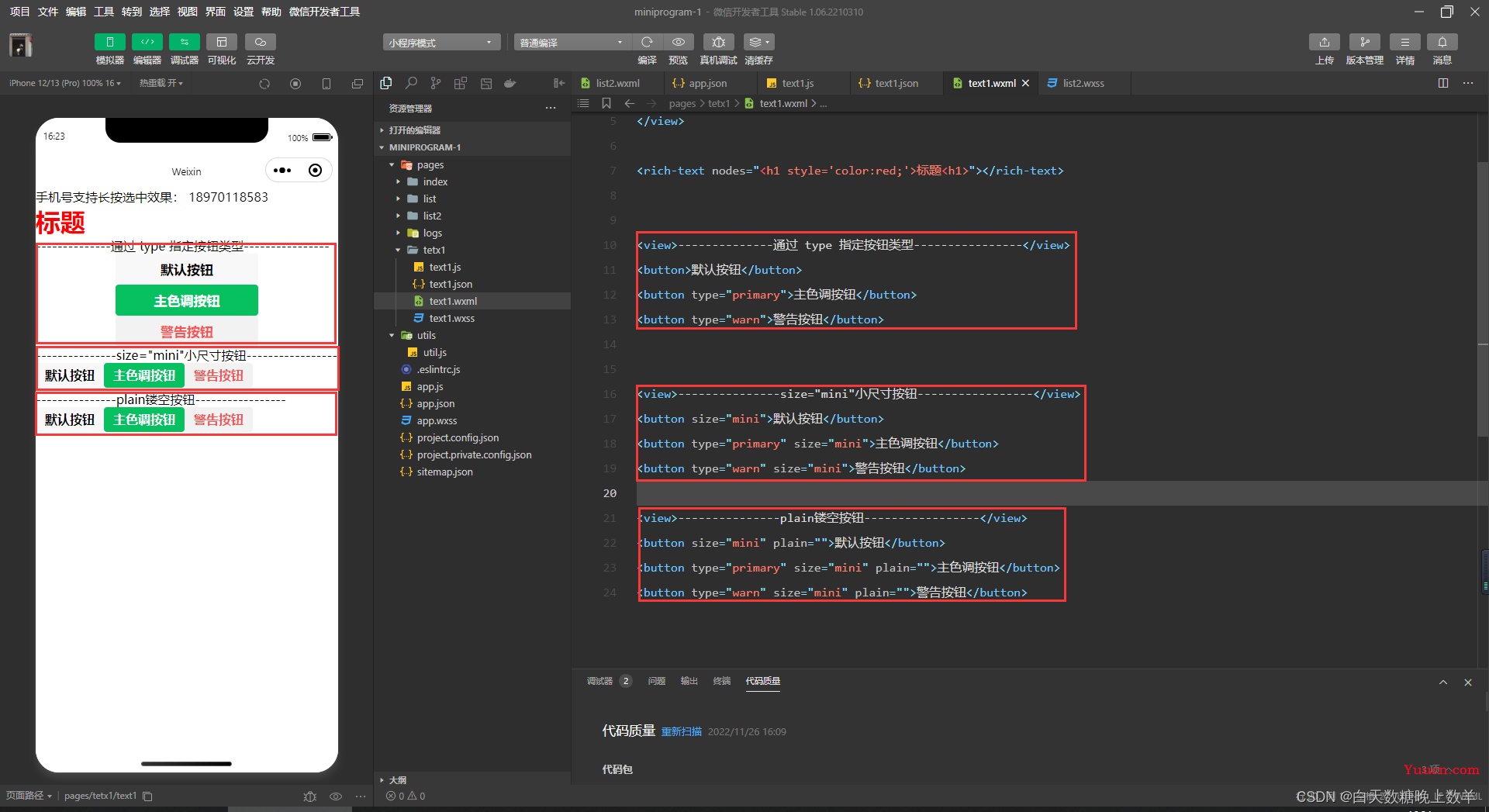
Task: Switch to the 问题 panel tab
Action: (657, 681)
